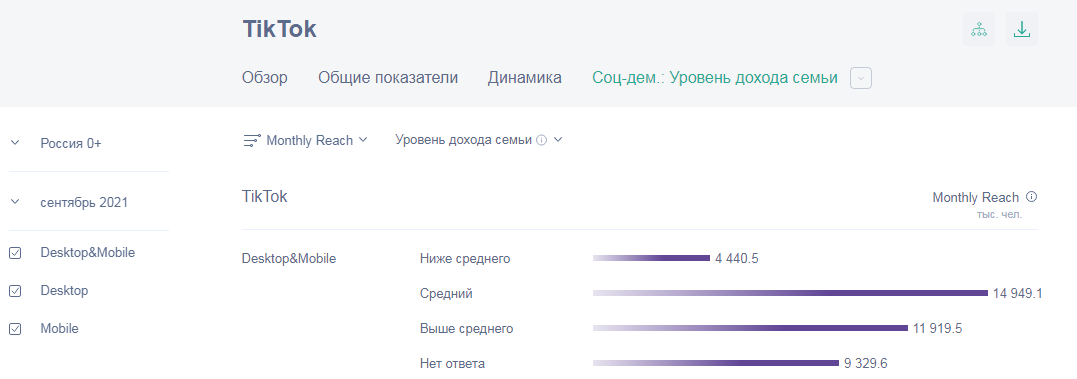This screenshot has height=379, width=1077.
Task: Expand the сентябрь 2021 period selector
Action: [x=15, y=202]
